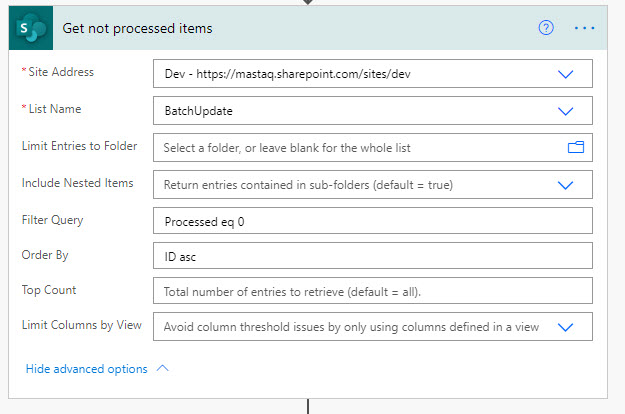This screenshot has height=414, width=625.
Task: Open the List Name dropdown arrow
Action: click(566, 111)
